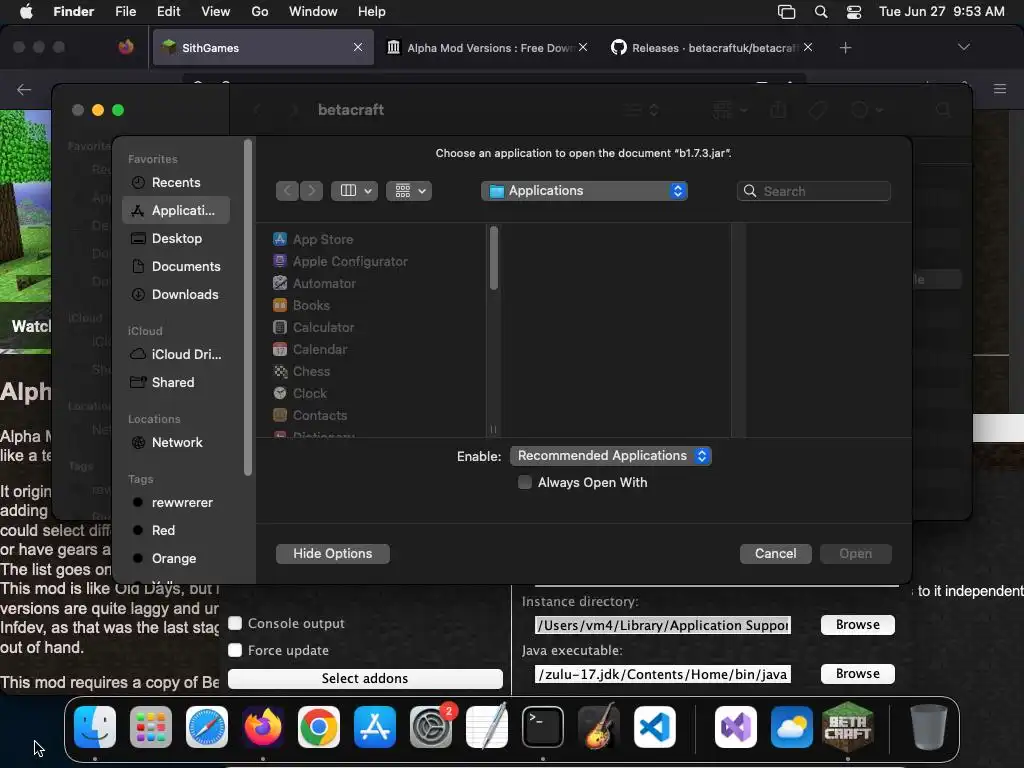Open Firefox from the Dock

pyautogui.click(x=263, y=727)
